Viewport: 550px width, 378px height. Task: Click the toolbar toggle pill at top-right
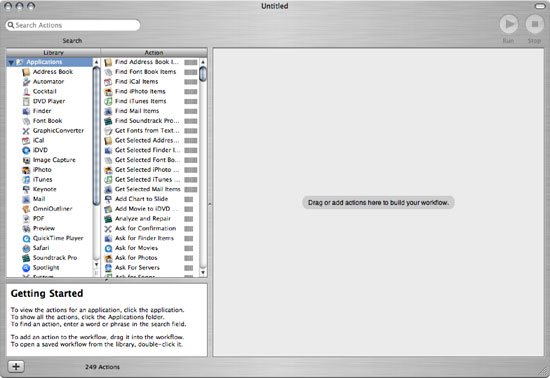[540, 6]
